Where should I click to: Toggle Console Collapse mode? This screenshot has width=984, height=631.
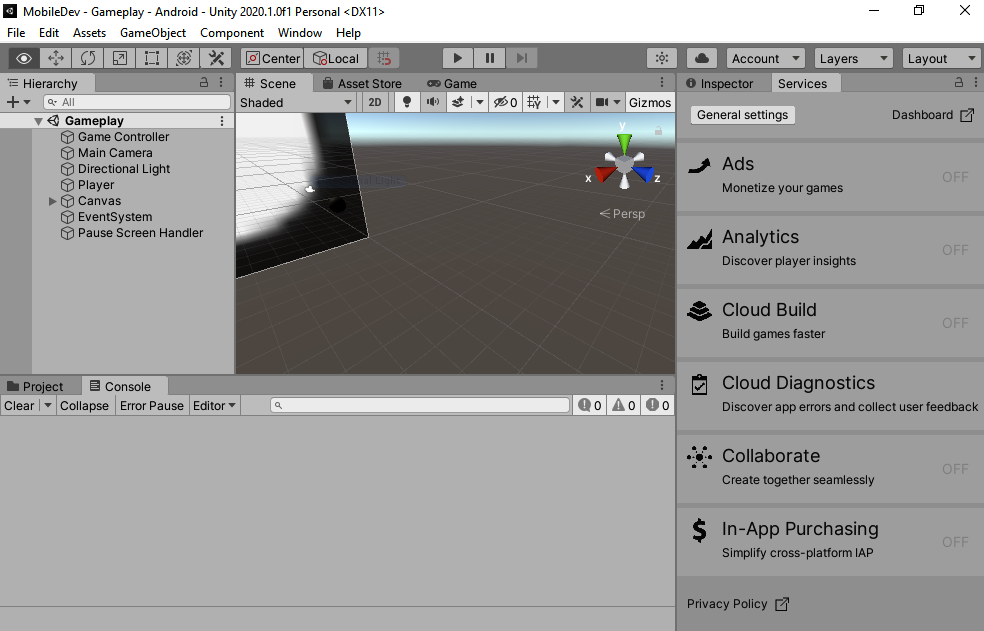(84, 406)
